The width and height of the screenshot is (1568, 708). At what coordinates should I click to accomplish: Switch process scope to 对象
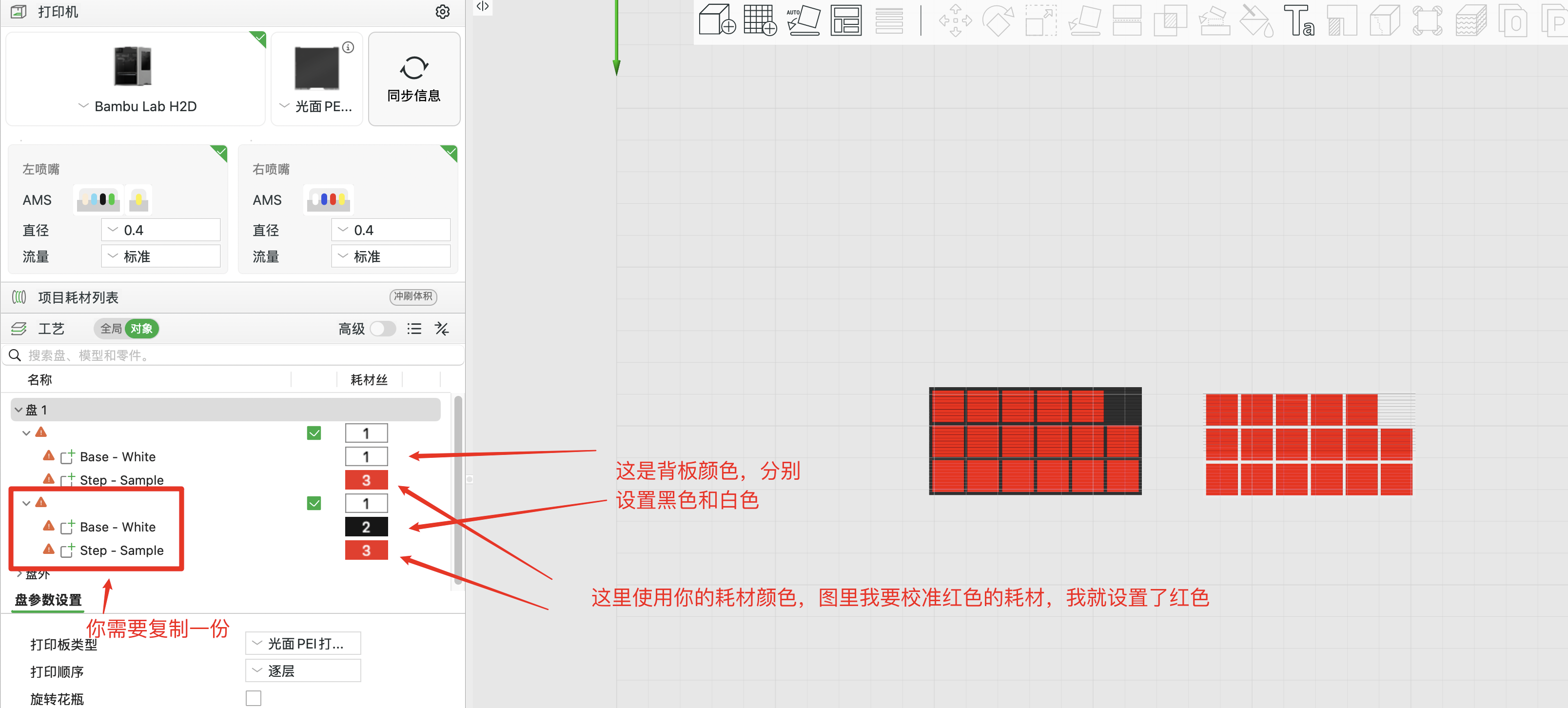tap(142, 329)
